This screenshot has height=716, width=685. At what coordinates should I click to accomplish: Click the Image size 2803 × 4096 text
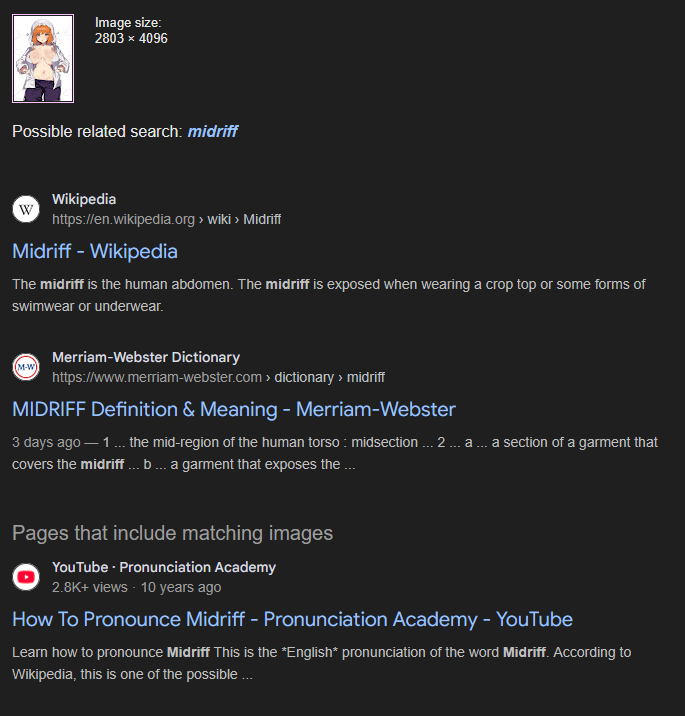click(131, 31)
